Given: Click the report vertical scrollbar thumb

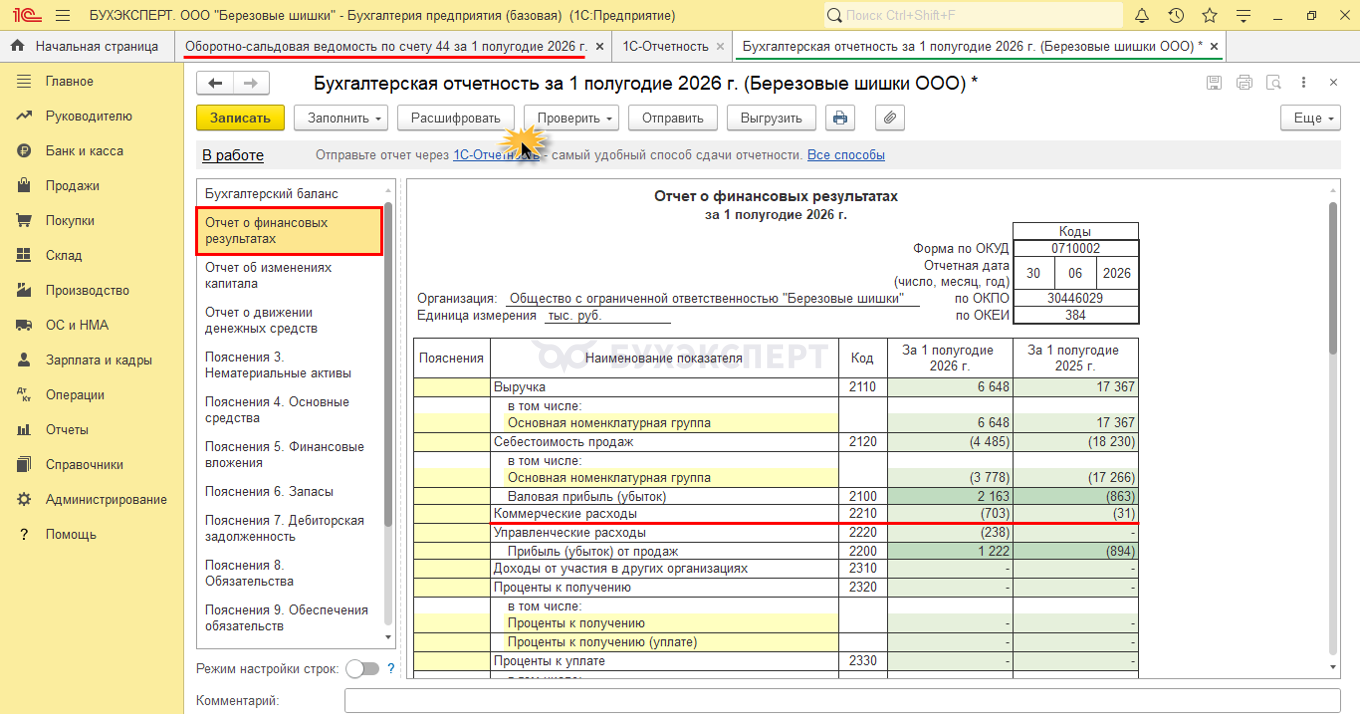Looking at the screenshot, I should pyautogui.click(x=1332, y=278).
